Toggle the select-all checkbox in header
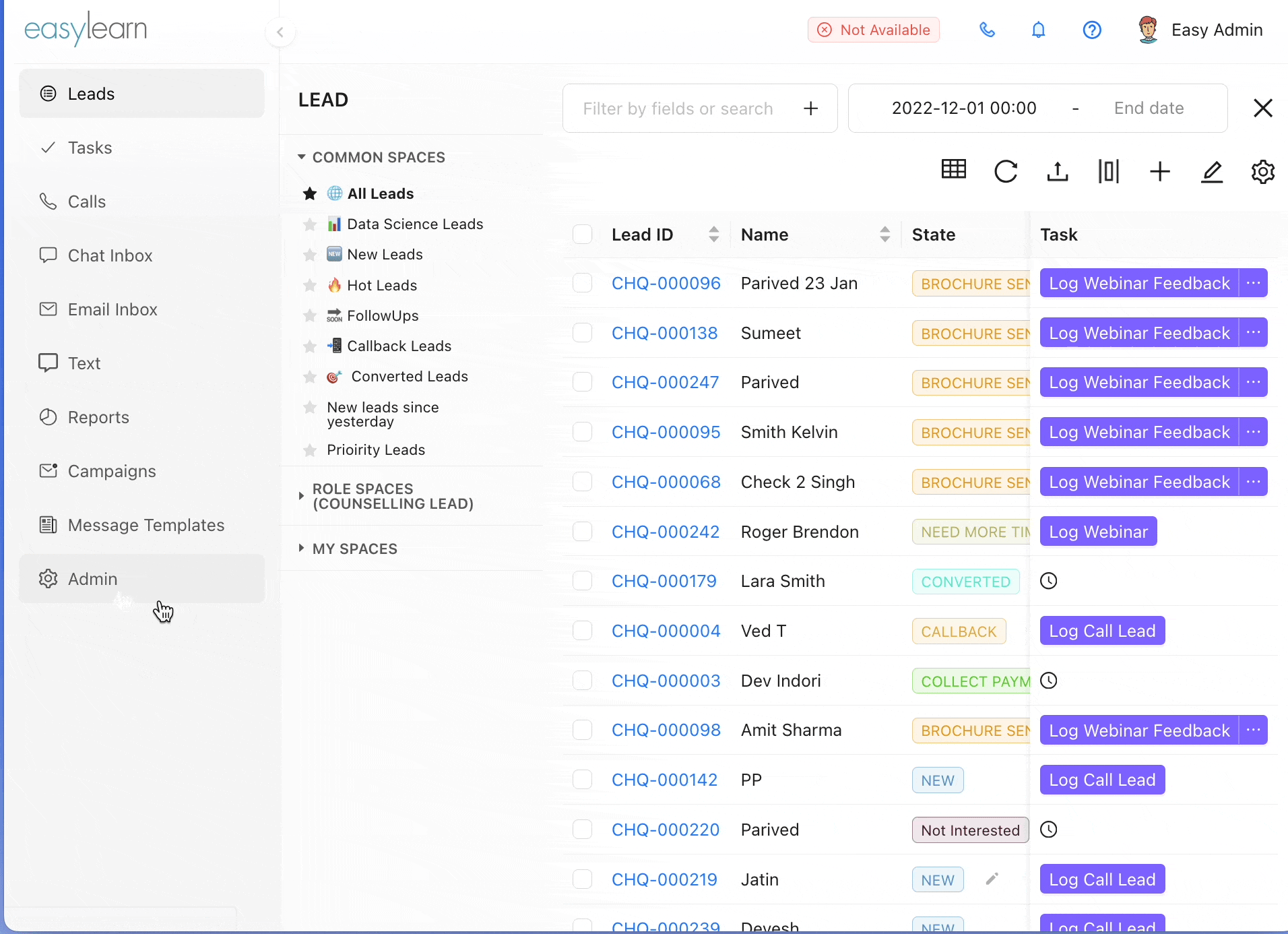1288x934 pixels. [582, 235]
